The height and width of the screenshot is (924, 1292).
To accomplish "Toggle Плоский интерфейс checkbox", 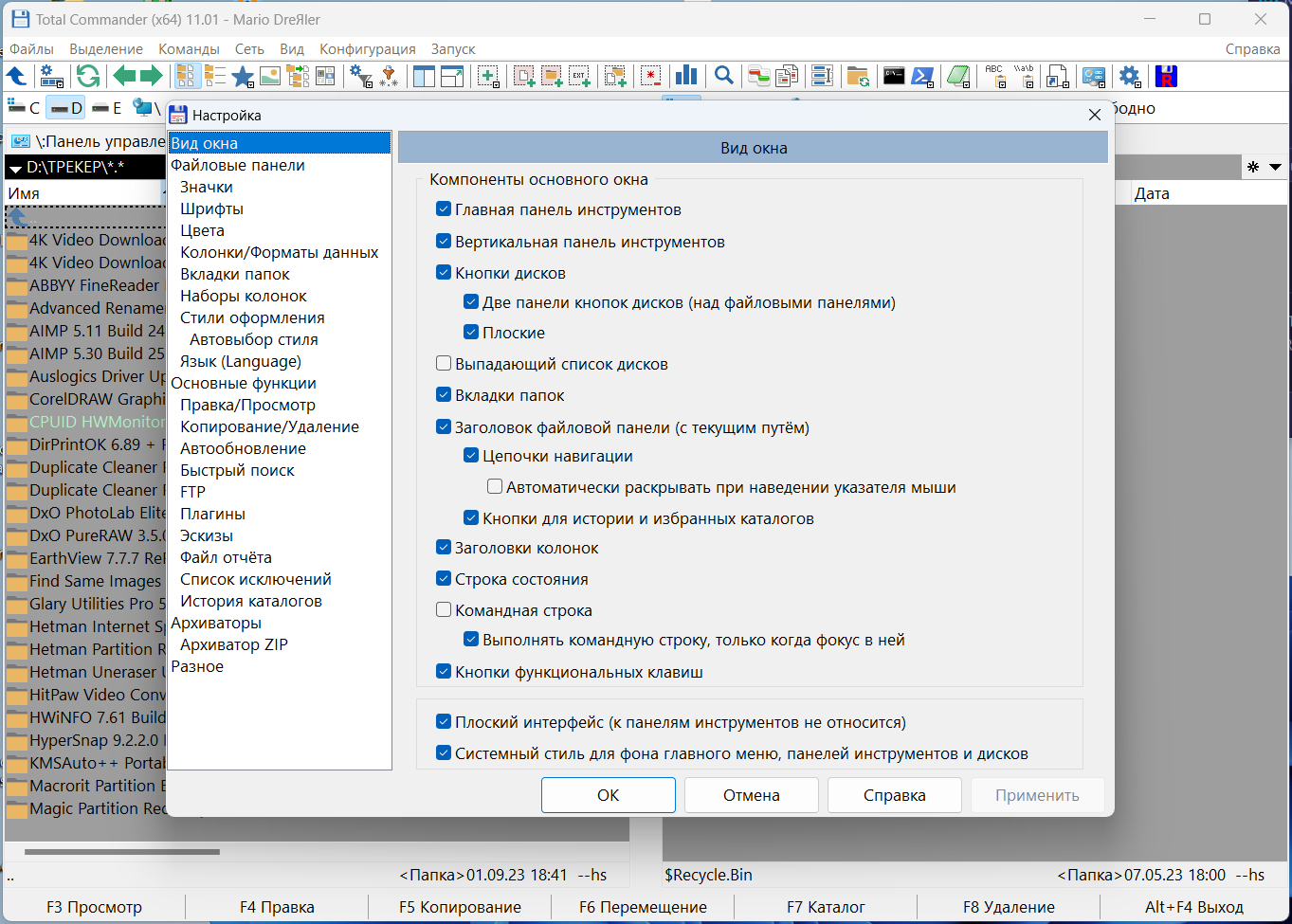I will click(443, 722).
